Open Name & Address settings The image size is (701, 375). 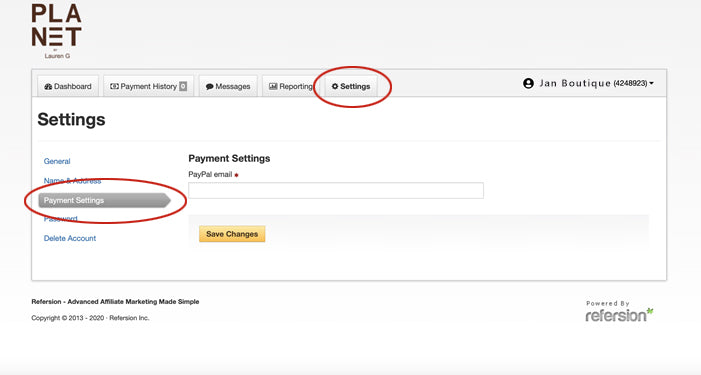pyautogui.click(x=72, y=181)
